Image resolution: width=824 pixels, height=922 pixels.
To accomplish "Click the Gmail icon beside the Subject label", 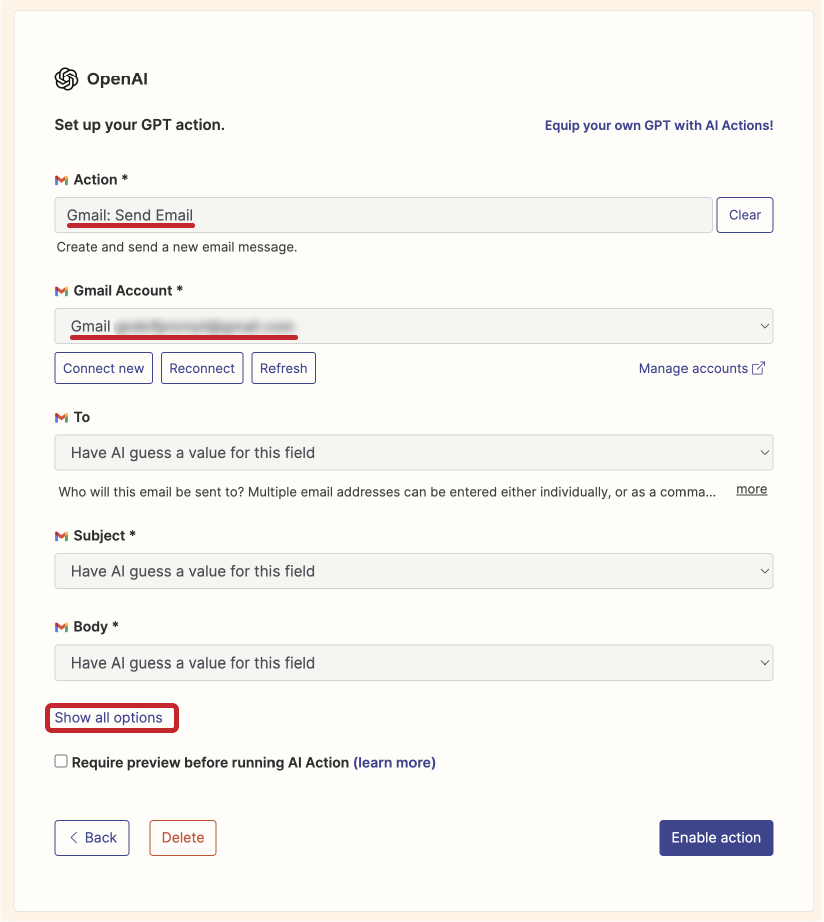I will (x=61, y=535).
